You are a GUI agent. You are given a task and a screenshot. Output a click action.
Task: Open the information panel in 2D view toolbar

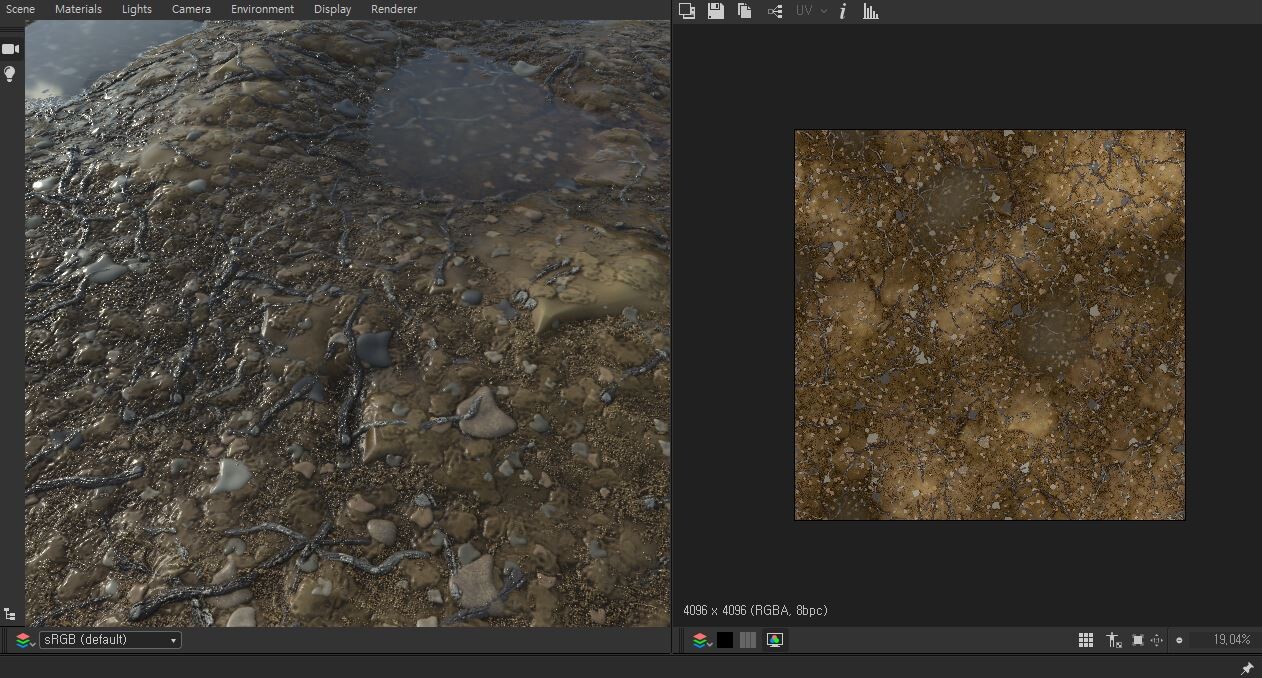pos(843,11)
